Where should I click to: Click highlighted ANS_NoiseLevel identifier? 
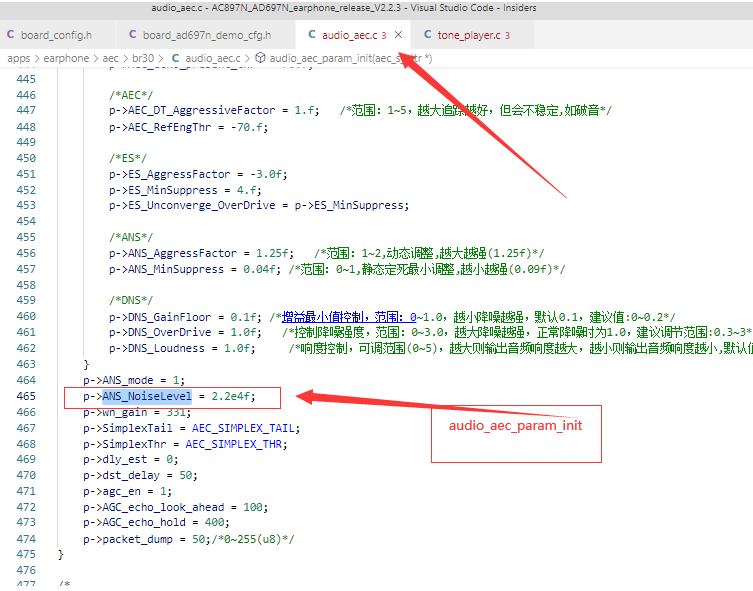(x=147, y=397)
